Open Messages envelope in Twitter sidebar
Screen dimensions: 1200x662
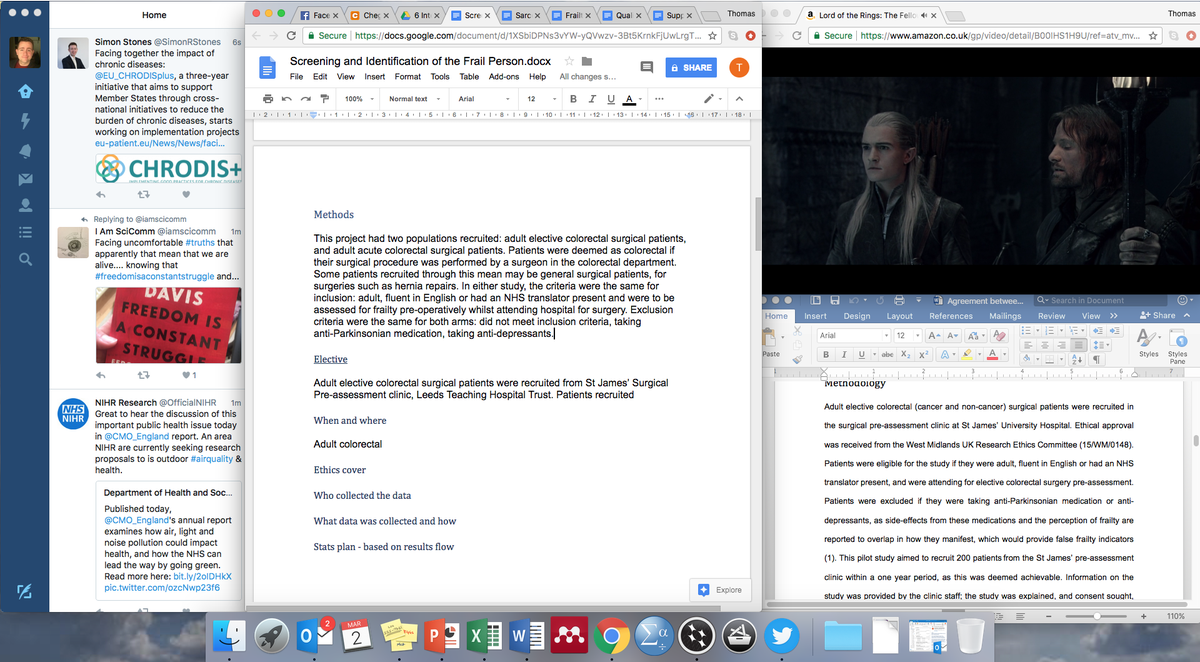pos(25,179)
